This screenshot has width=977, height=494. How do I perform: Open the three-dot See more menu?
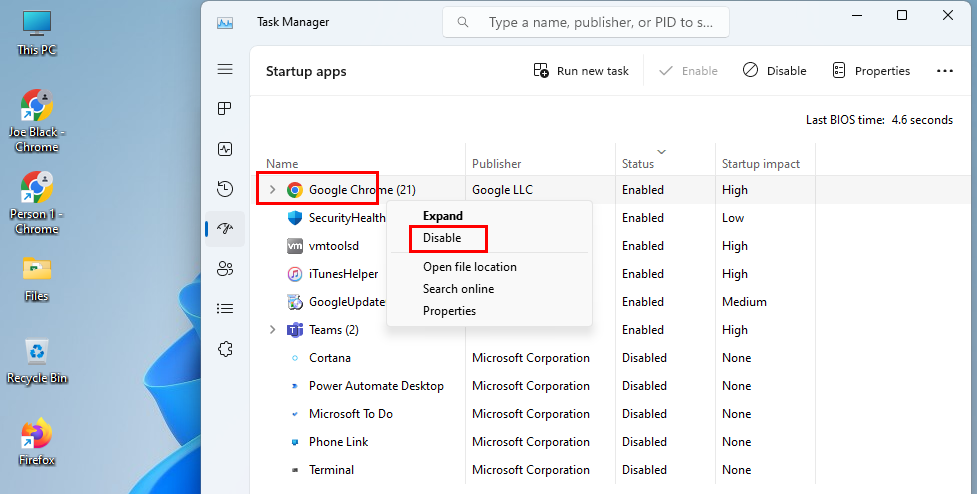[944, 71]
